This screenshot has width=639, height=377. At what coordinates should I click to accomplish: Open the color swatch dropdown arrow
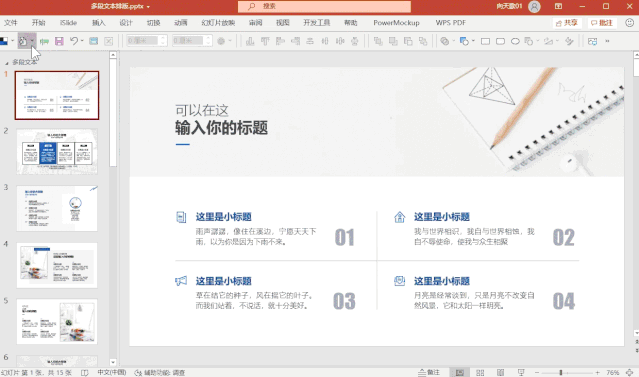[12, 41]
